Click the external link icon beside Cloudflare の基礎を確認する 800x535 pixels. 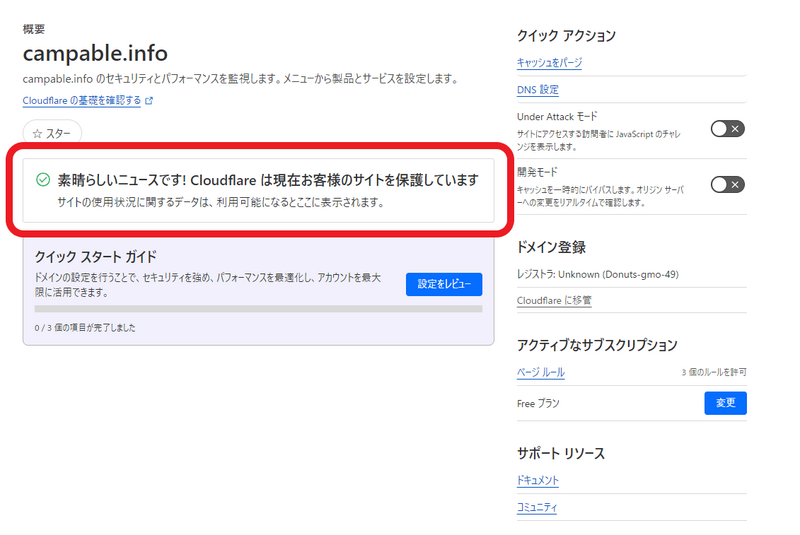[x=149, y=101]
